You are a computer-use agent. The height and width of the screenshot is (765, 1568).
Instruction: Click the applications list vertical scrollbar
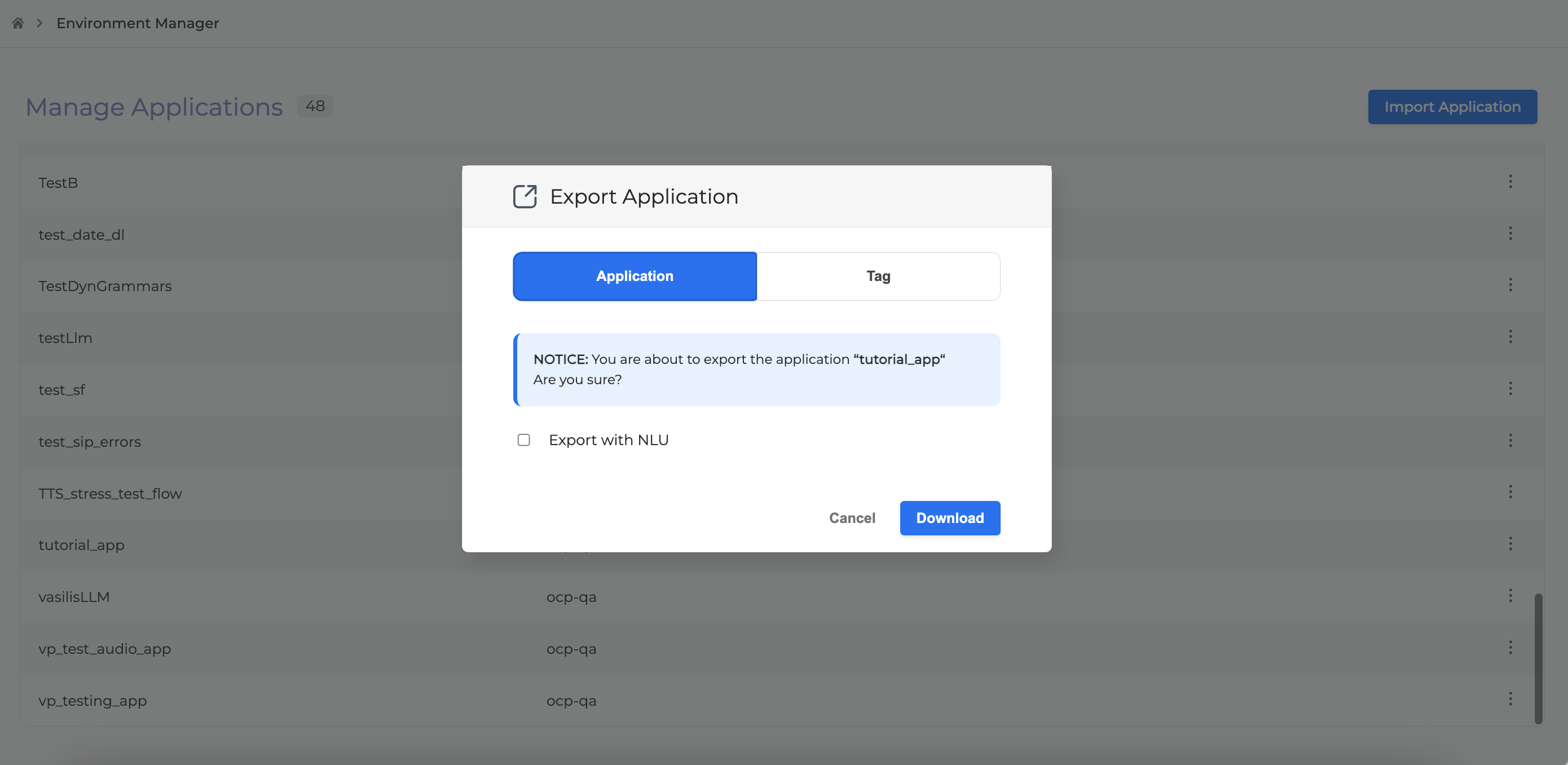[1538, 658]
